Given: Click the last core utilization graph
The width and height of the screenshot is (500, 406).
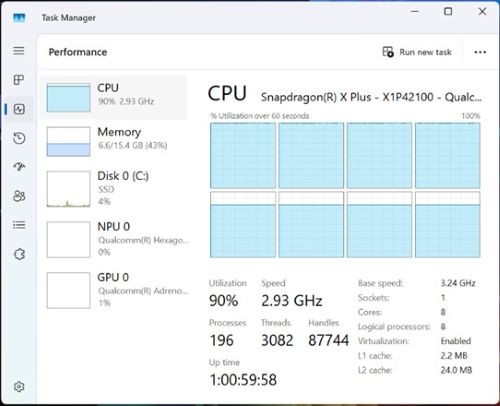Looking at the screenshot, I should pos(448,225).
